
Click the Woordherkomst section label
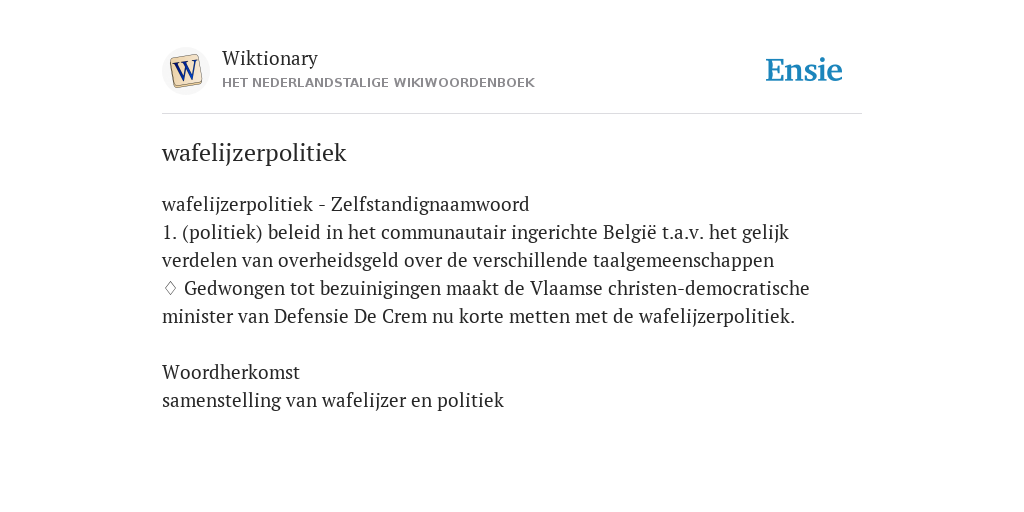[231, 372]
